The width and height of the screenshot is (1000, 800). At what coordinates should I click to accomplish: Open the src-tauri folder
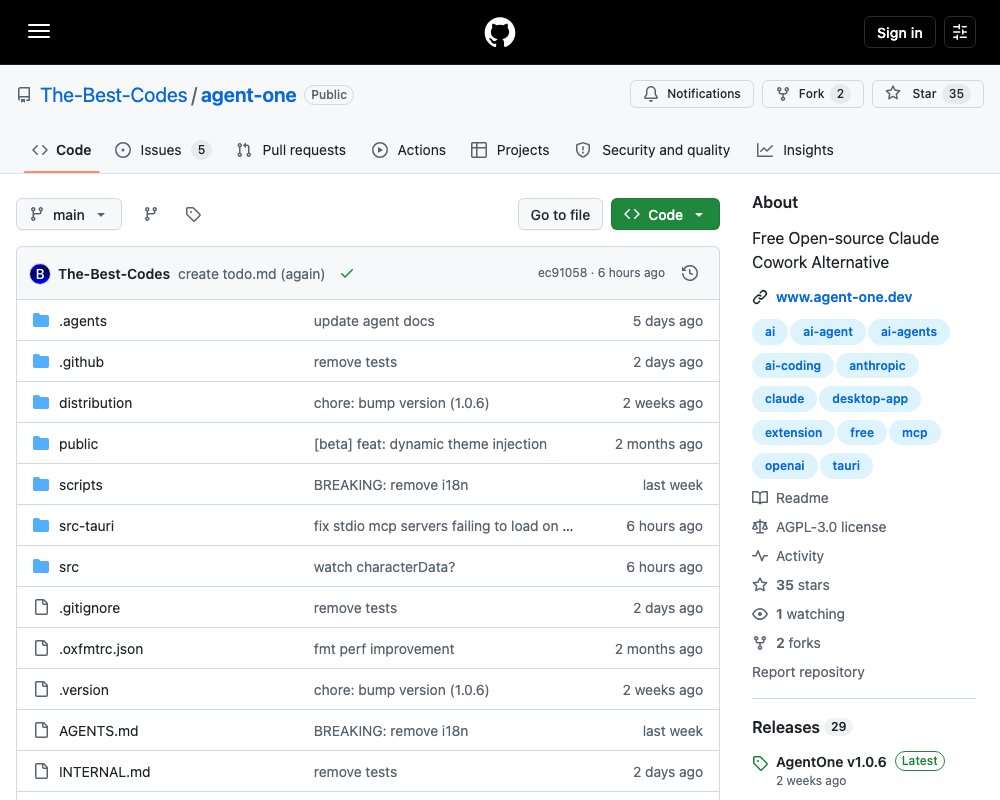[x=87, y=526]
